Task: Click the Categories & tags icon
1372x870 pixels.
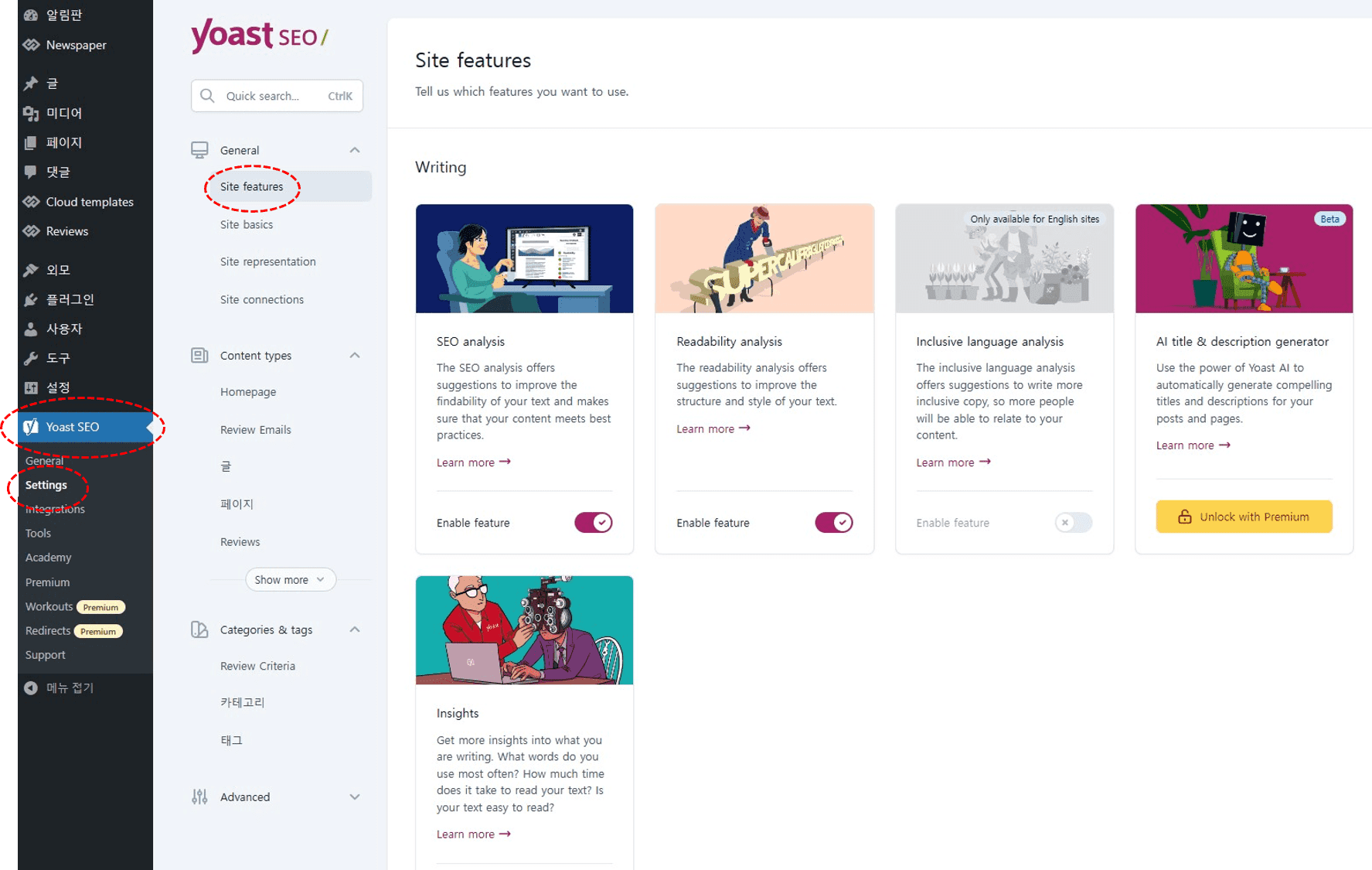Action: (199, 629)
